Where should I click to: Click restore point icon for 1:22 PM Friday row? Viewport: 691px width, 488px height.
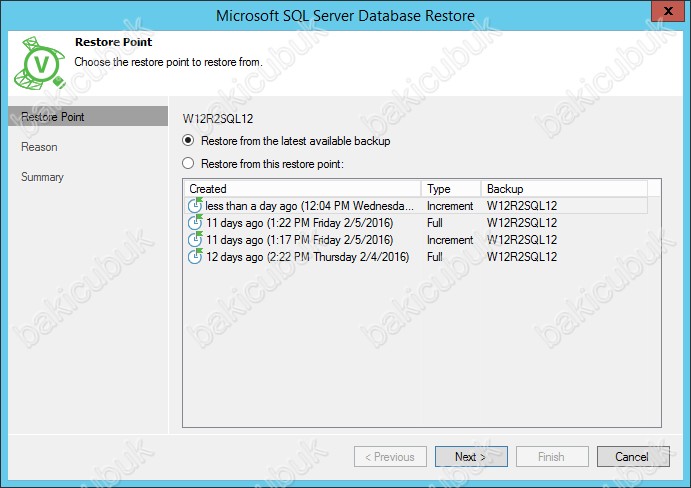[x=195, y=223]
